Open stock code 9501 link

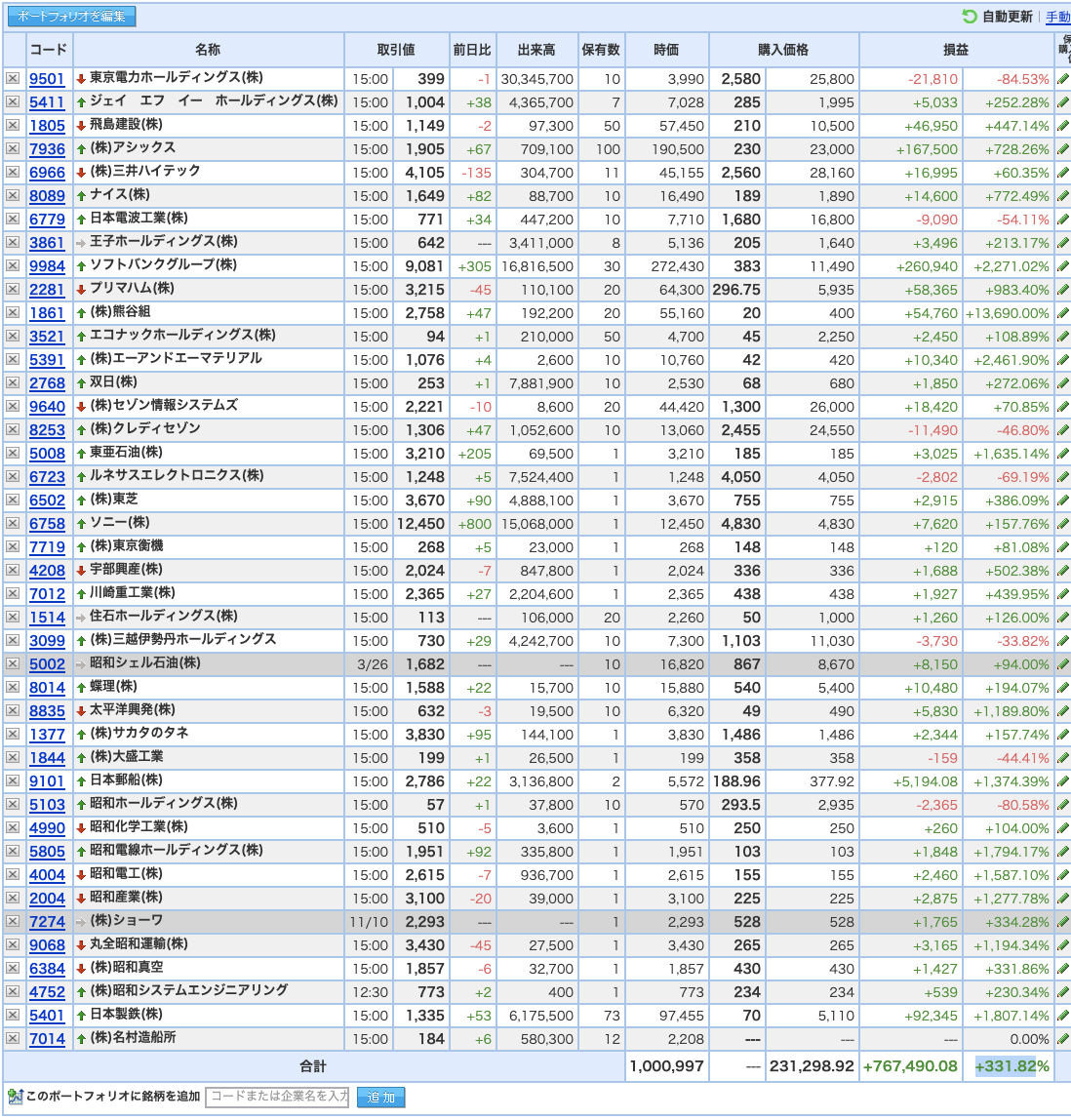tap(47, 79)
